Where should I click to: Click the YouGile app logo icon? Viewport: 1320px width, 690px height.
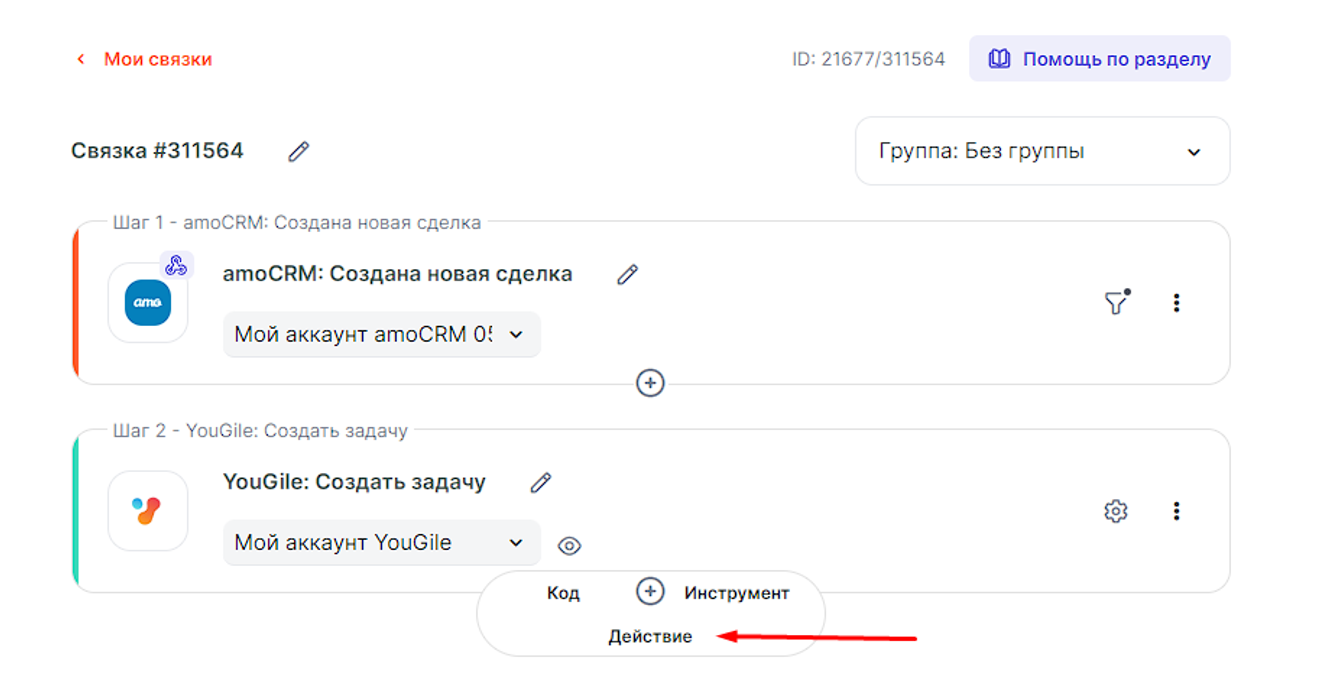[x=148, y=511]
